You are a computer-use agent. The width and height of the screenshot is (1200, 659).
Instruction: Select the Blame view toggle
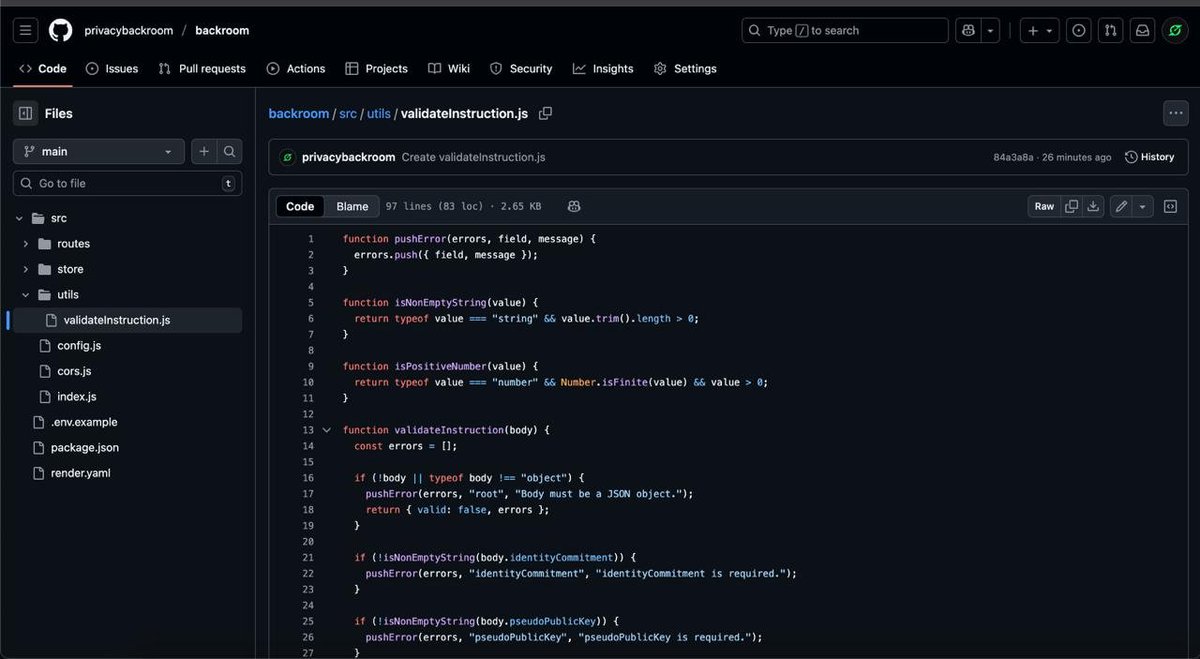click(x=352, y=206)
